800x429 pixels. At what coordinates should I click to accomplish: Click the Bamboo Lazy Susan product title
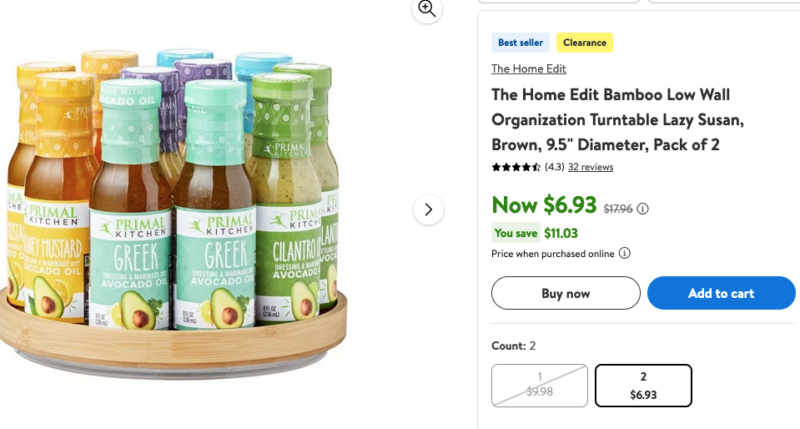tap(625, 120)
